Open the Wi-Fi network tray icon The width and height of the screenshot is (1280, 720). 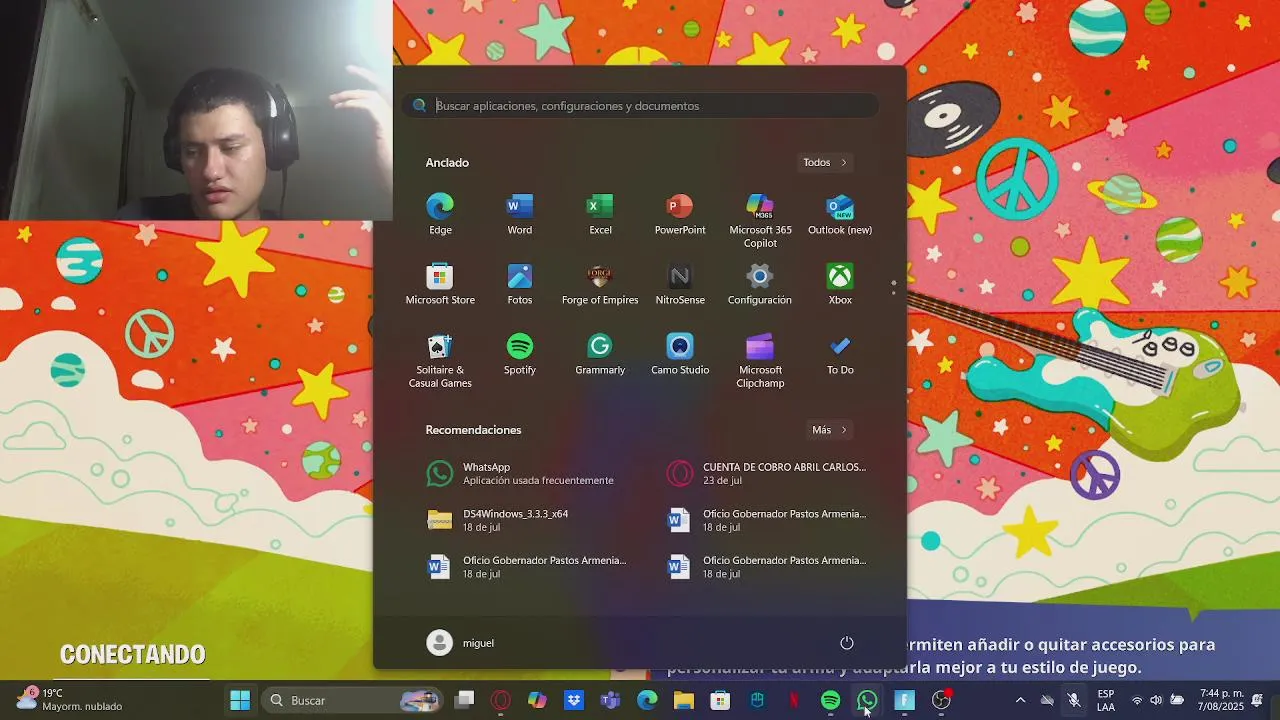click(x=1136, y=700)
